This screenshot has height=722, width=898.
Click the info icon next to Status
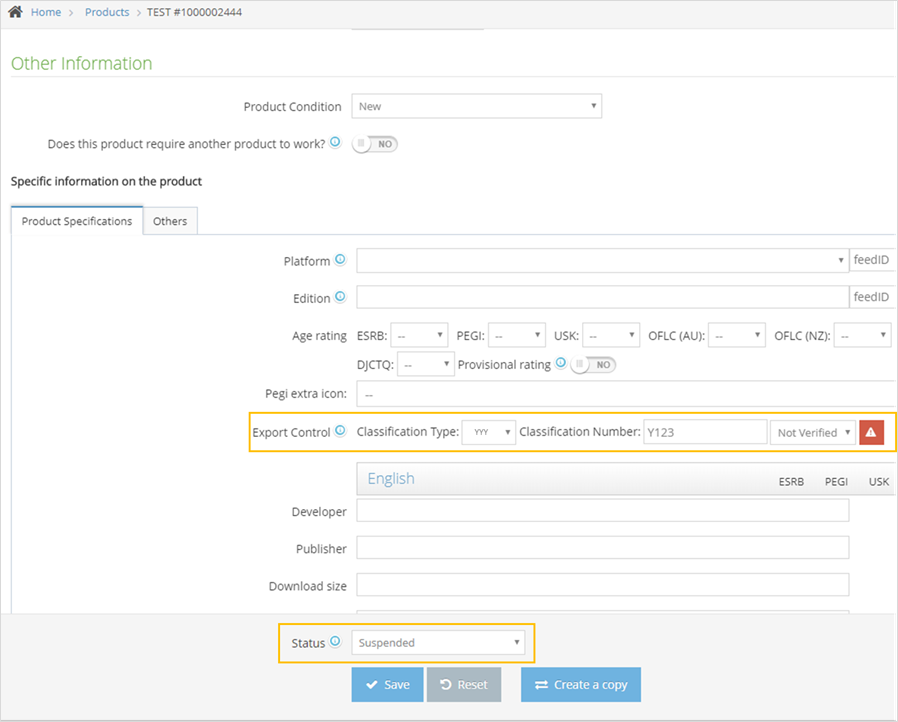coord(335,642)
